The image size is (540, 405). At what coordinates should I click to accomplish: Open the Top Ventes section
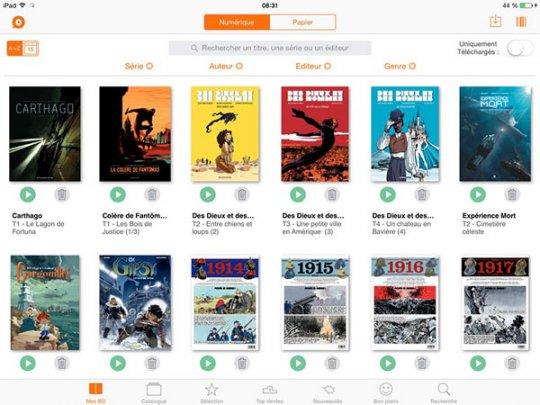270,393
